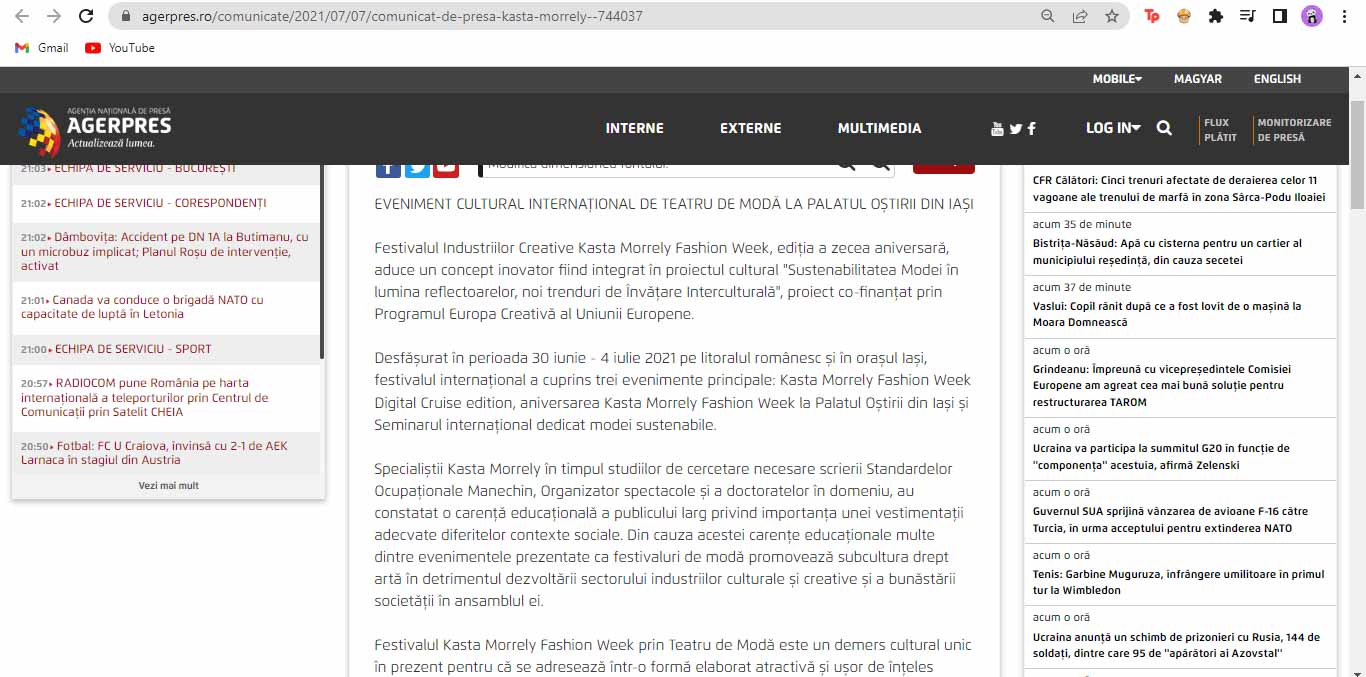
Task: Expand the MOBILE dropdown
Action: (x=1117, y=79)
